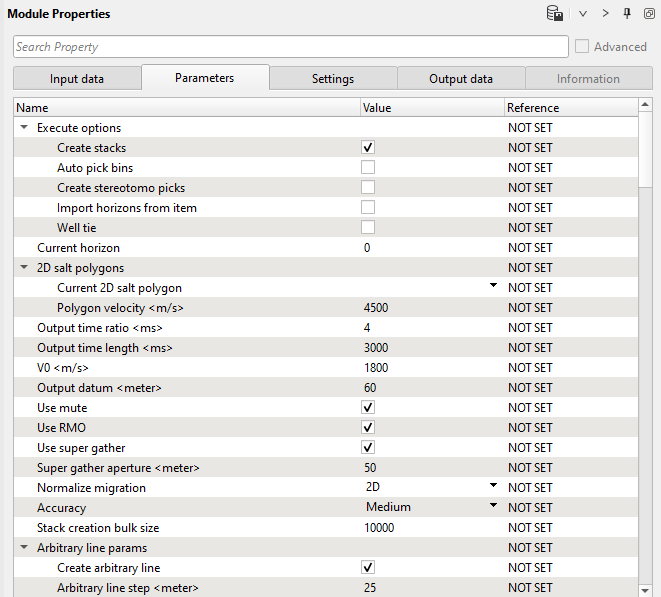Viewport: 661px width, 597px height.
Task: Float the Module Properties panel window
Action: pos(648,14)
